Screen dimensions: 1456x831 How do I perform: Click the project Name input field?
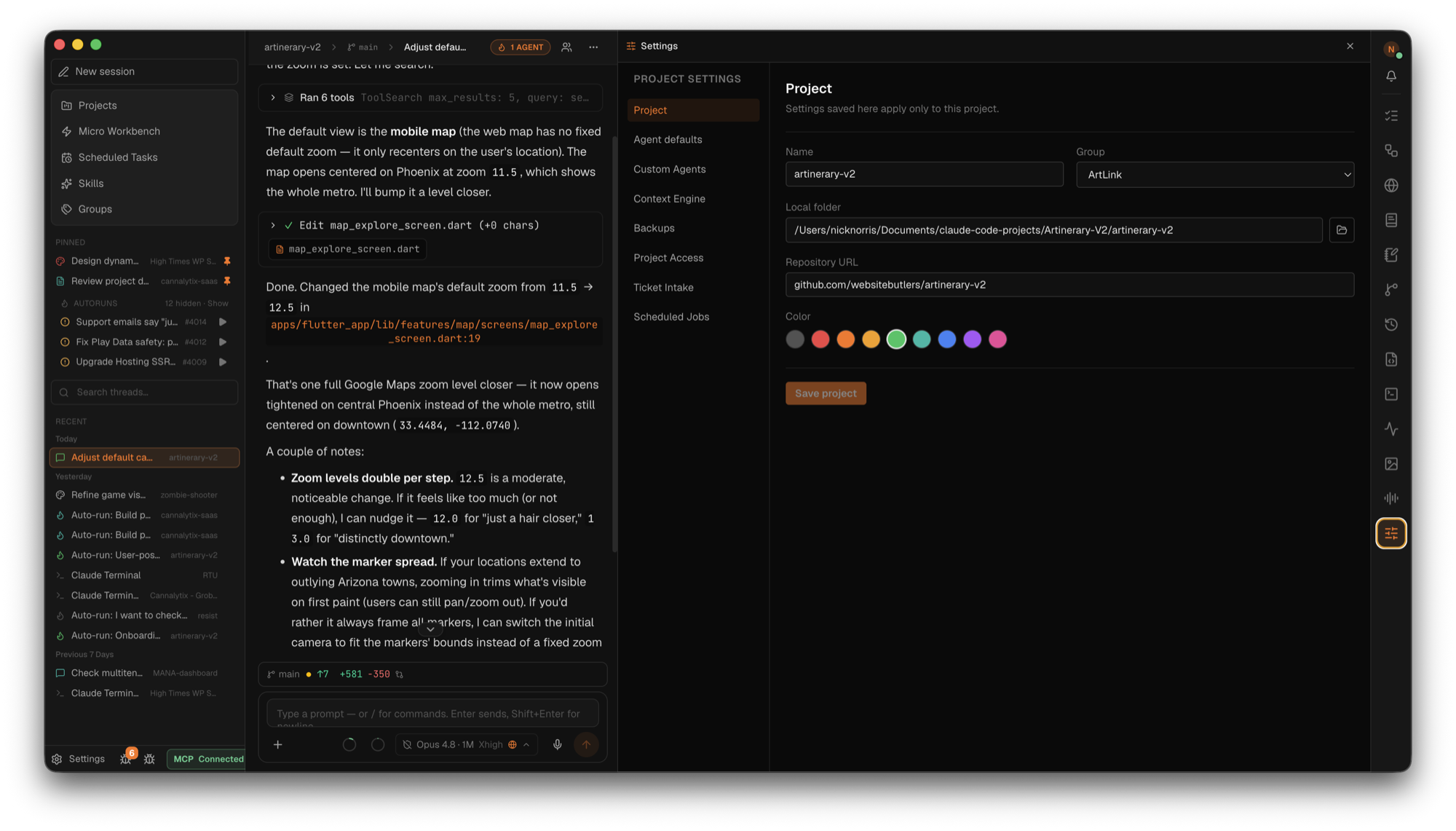pyautogui.click(x=924, y=174)
